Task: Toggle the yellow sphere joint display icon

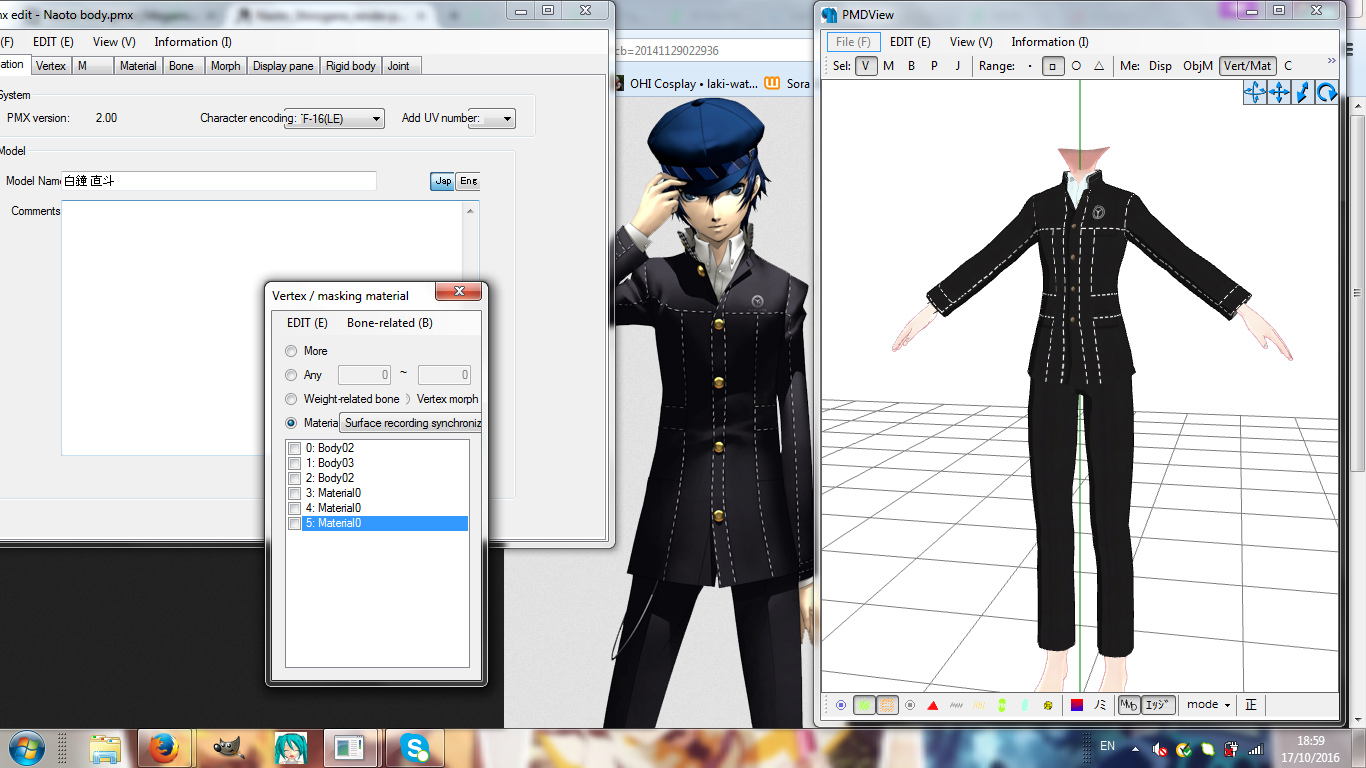Action: 1048,705
